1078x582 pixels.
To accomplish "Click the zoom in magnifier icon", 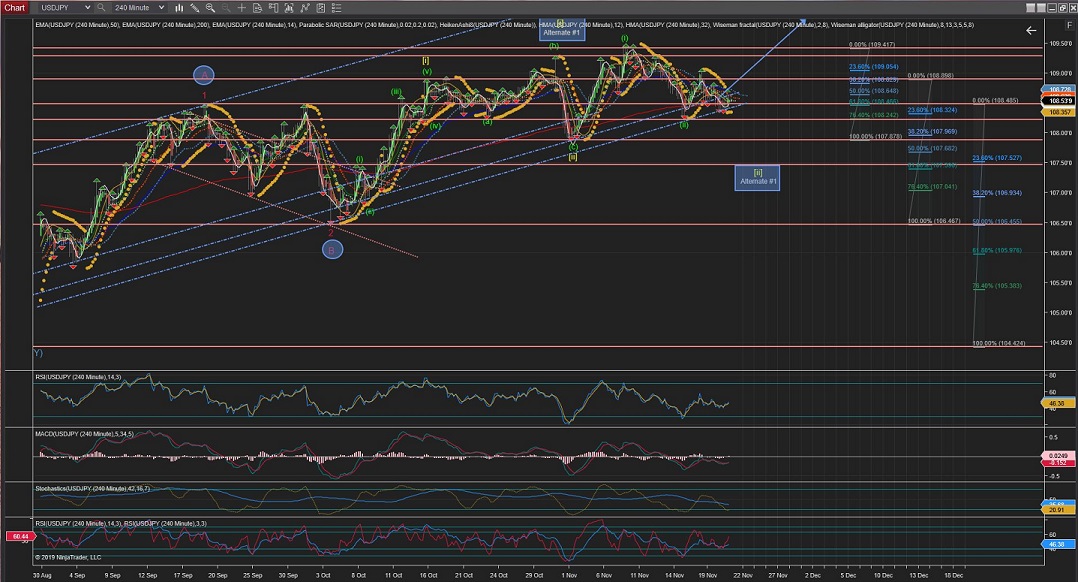I will coord(210,8).
